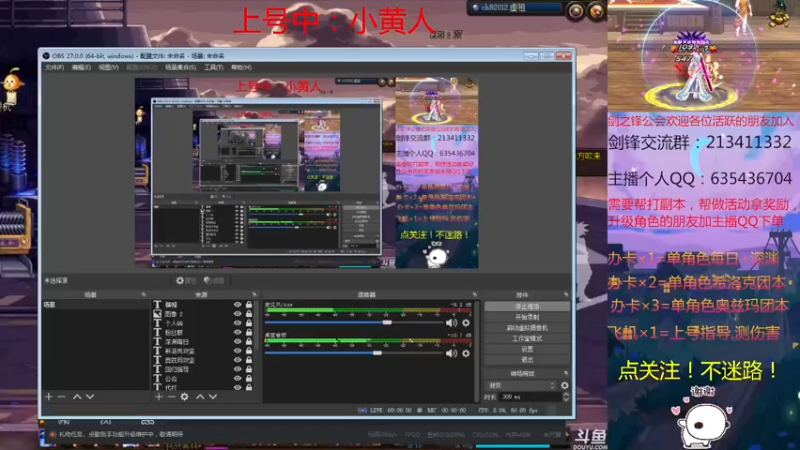Open the 桌面音频 audio settings gear

coord(466,353)
